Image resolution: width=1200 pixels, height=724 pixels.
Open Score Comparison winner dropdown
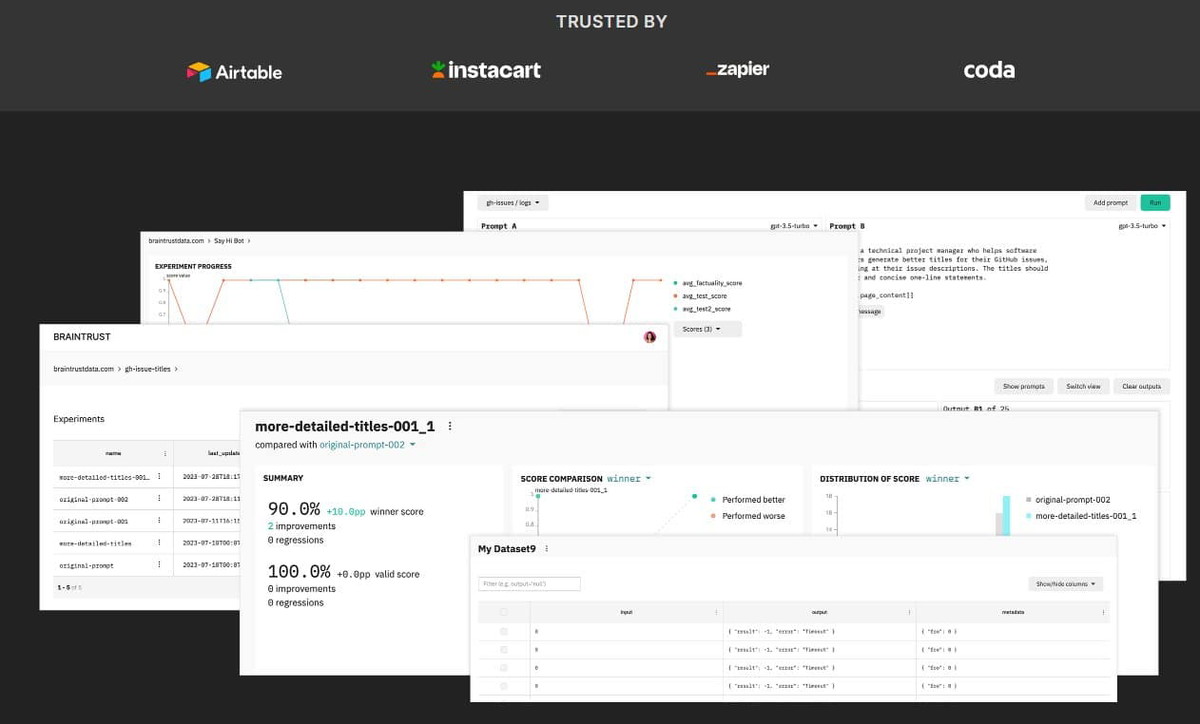click(x=629, y=479)
